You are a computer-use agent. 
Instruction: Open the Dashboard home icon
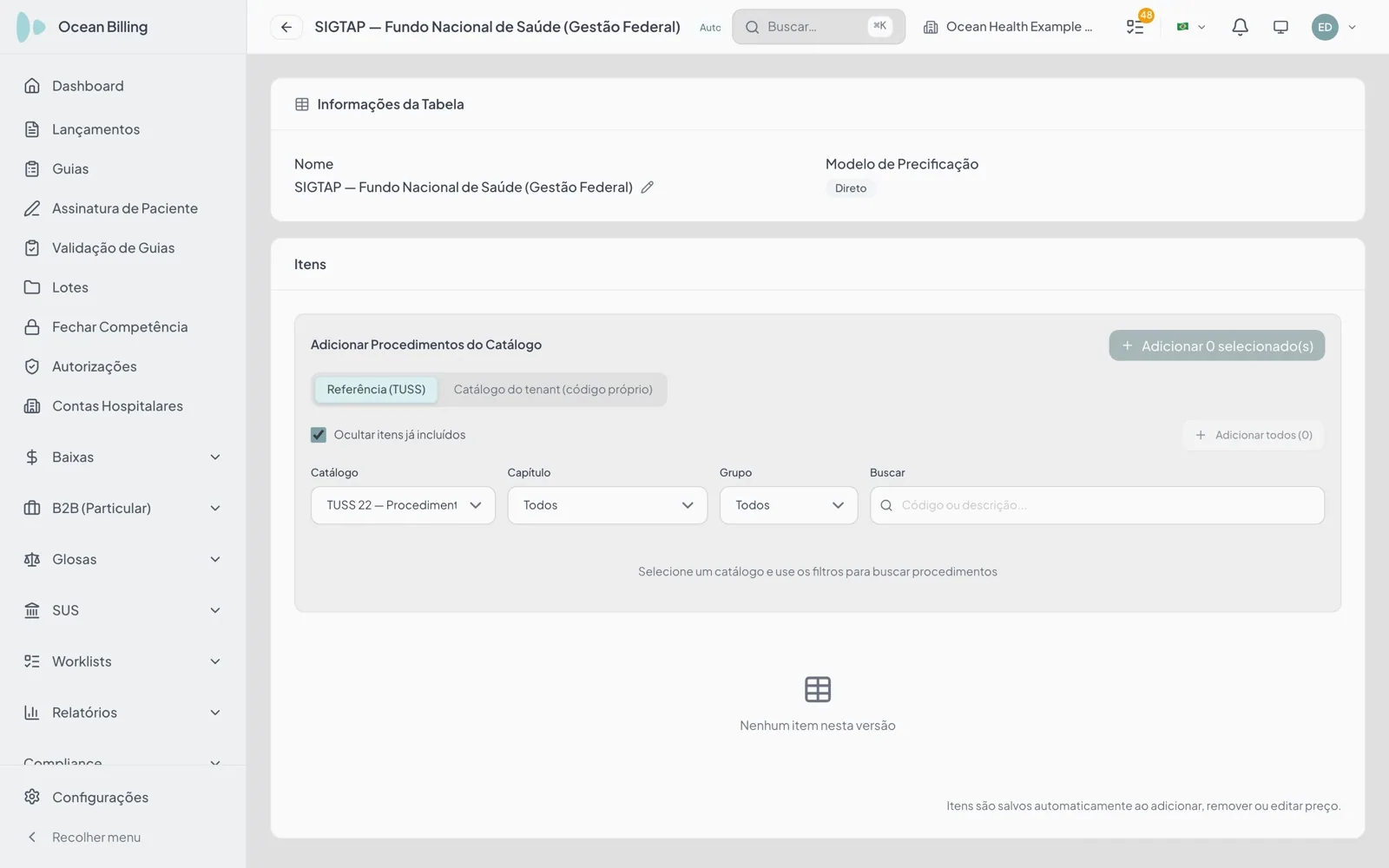point(32,86)
